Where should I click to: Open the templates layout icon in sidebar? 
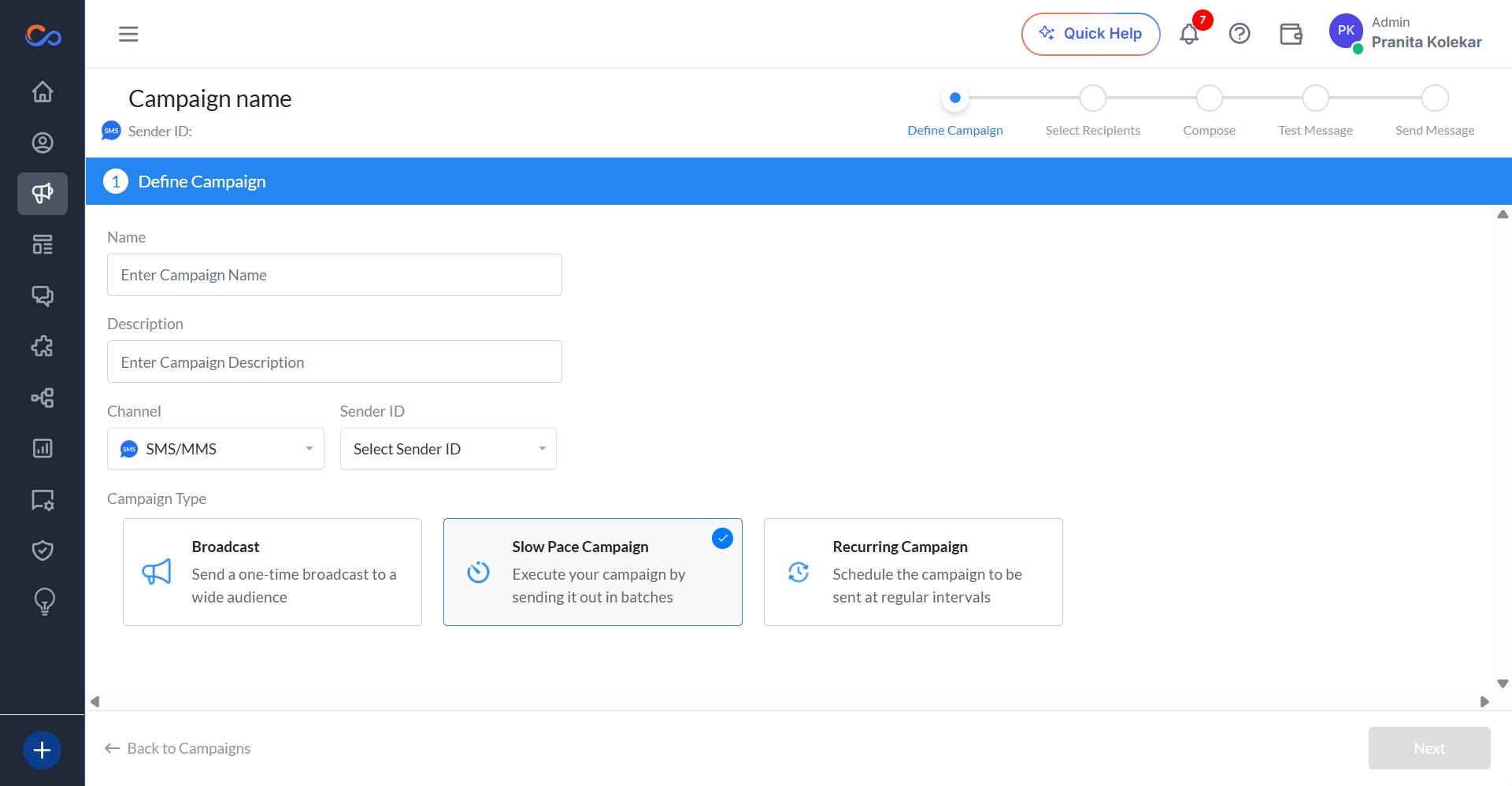[x=43, y=245]
